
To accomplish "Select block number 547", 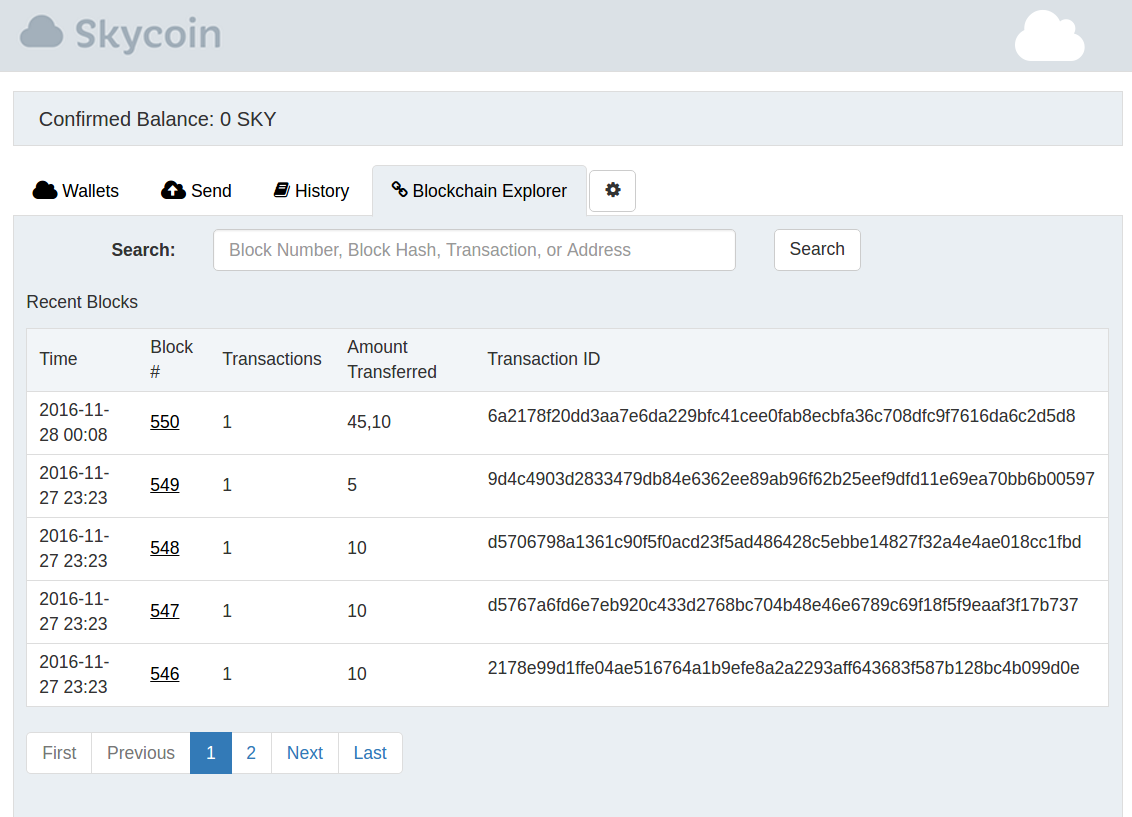I will [165, 611].
